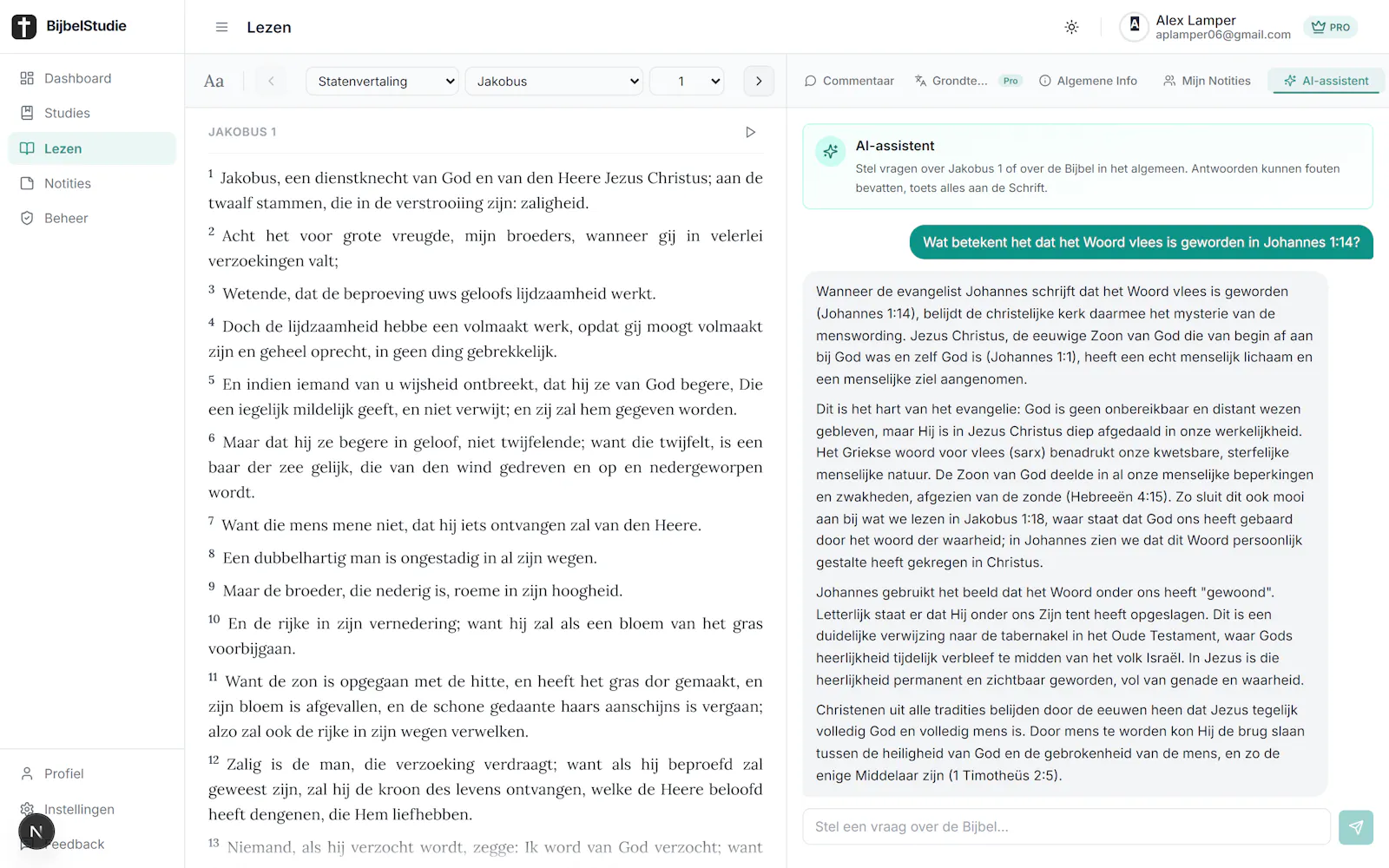Switch to the AI-assistent tab
1389x868 pixels.
click(x=1326, y=81)
